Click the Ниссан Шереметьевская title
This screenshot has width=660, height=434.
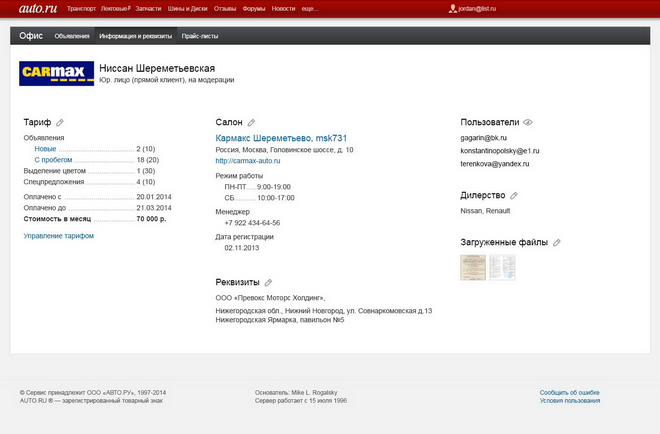[157, 68]
